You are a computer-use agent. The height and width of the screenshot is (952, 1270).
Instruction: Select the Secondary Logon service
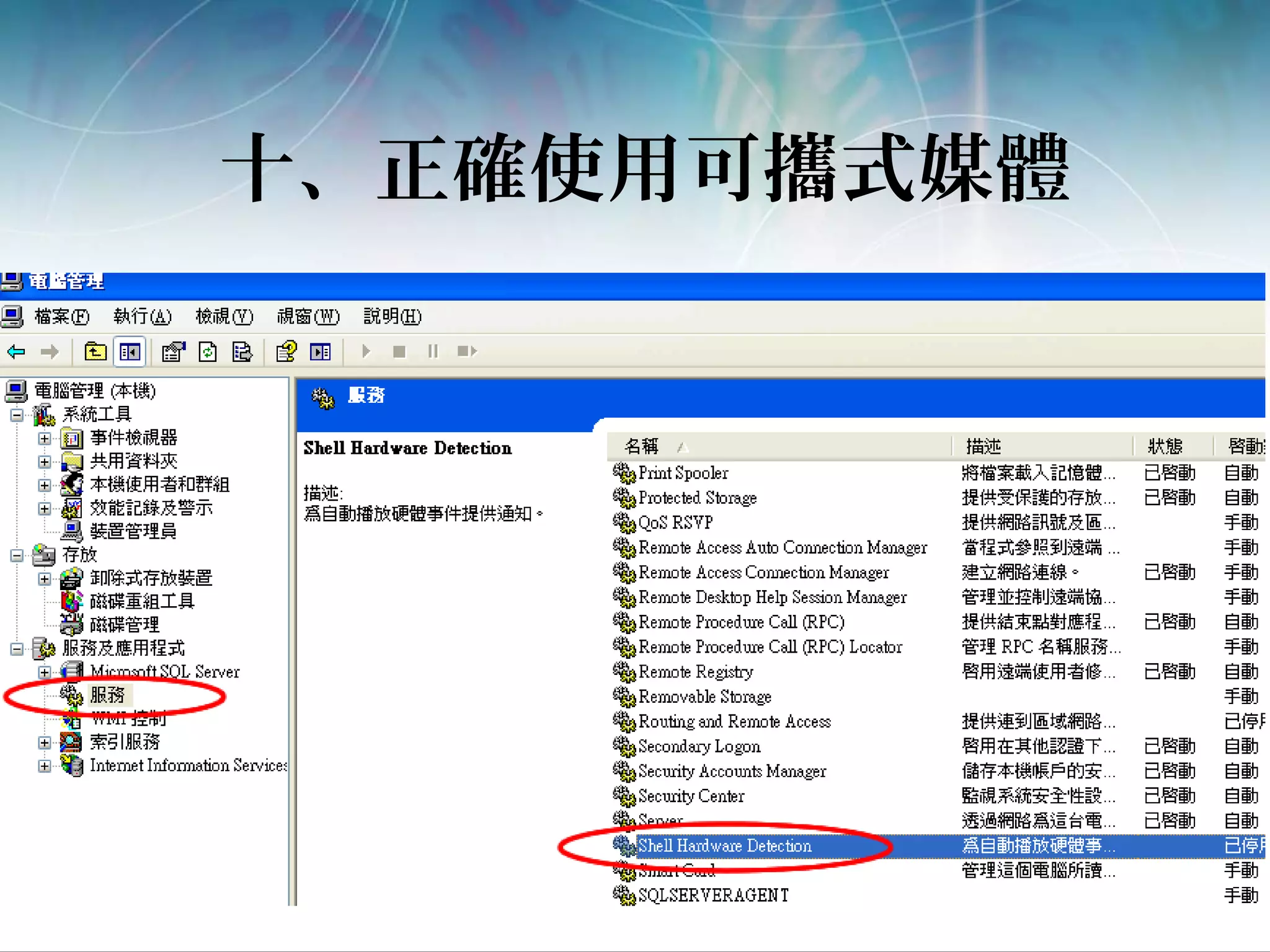699,746
